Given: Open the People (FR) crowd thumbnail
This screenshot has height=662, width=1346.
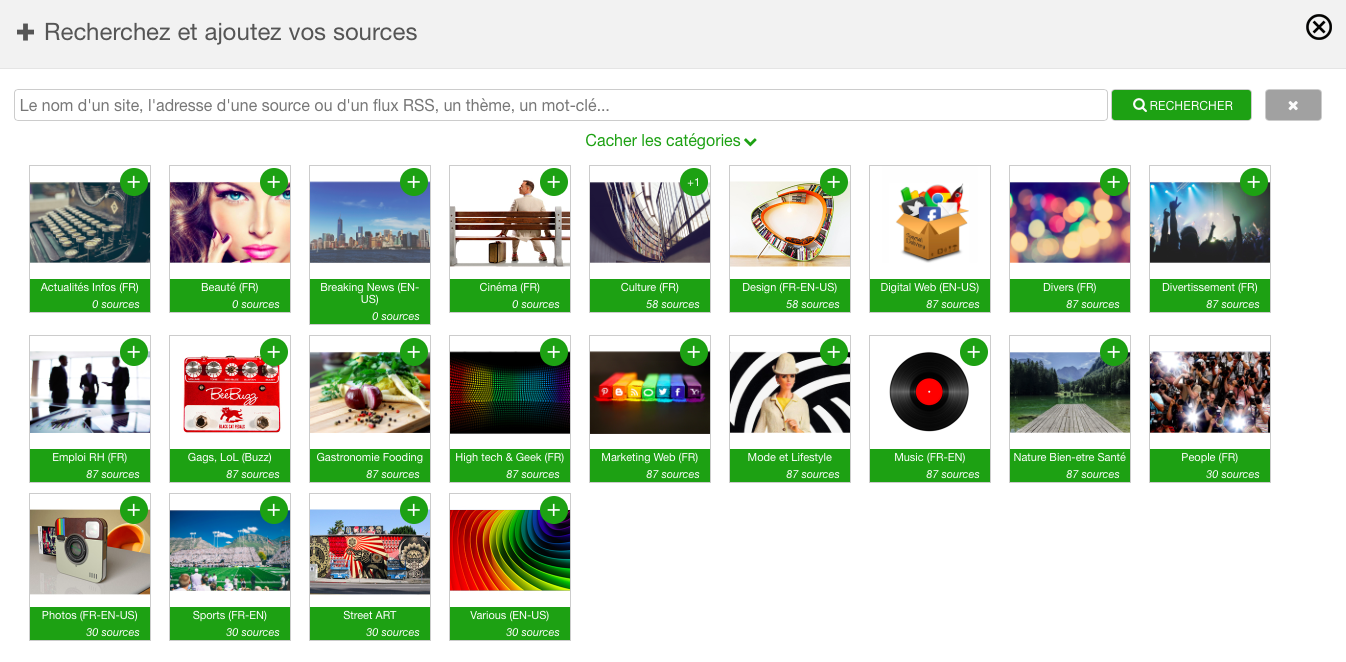Looking at the screenshot, I should coord(1210,392).
